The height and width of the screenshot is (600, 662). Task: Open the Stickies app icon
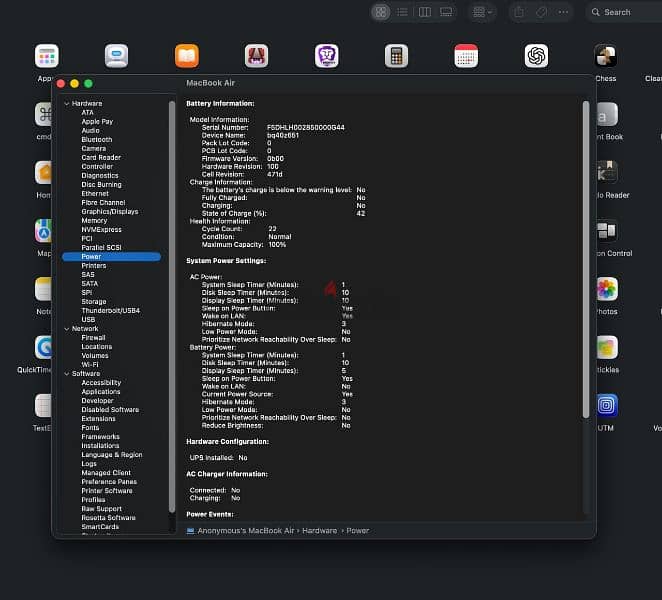tap(607, 347)
